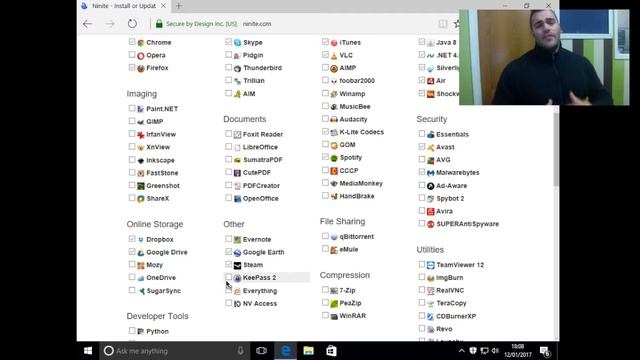Click the qBittorrent app icon
This screenshot has height=360, width=640.
pyautogui.click(x=334, y=237)
